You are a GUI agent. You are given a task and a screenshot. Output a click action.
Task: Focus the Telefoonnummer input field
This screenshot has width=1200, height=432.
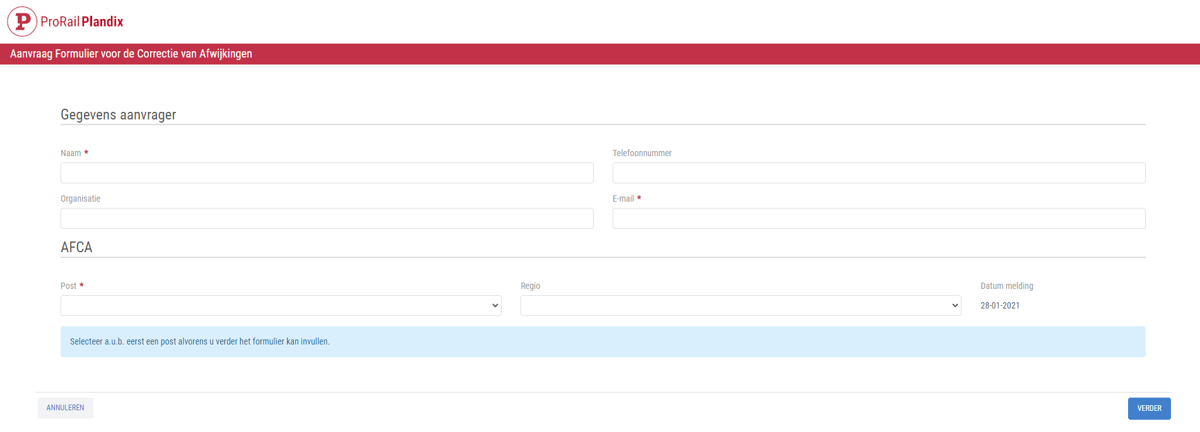tap(879, 173)
